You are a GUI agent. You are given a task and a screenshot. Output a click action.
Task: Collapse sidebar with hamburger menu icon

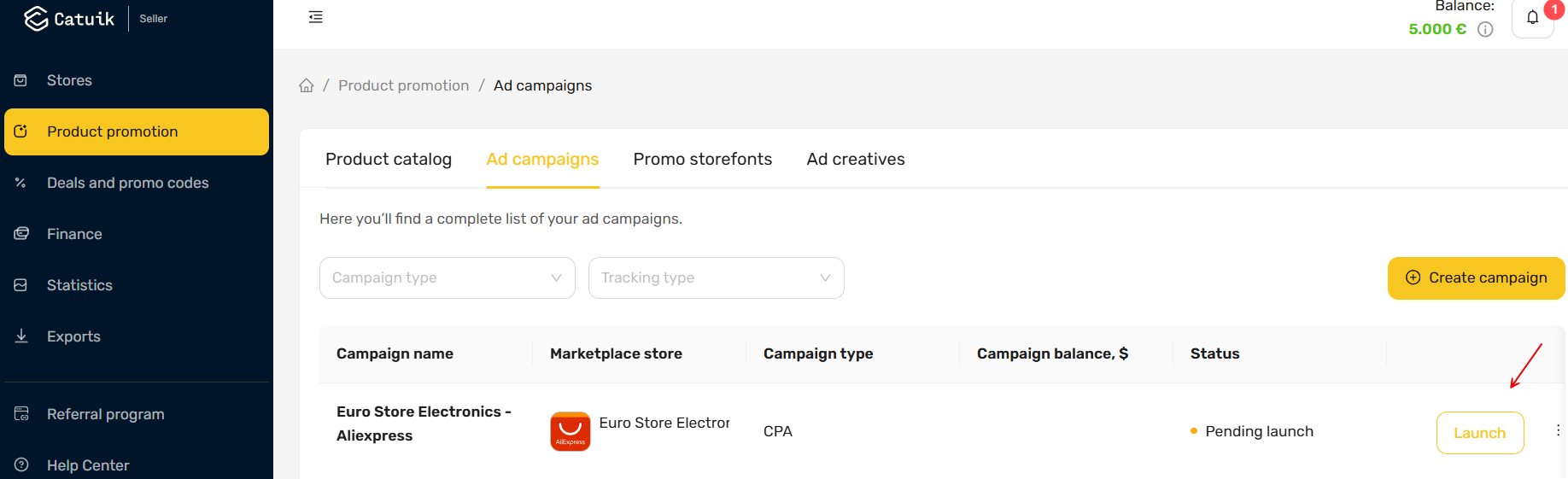(316, 17)
